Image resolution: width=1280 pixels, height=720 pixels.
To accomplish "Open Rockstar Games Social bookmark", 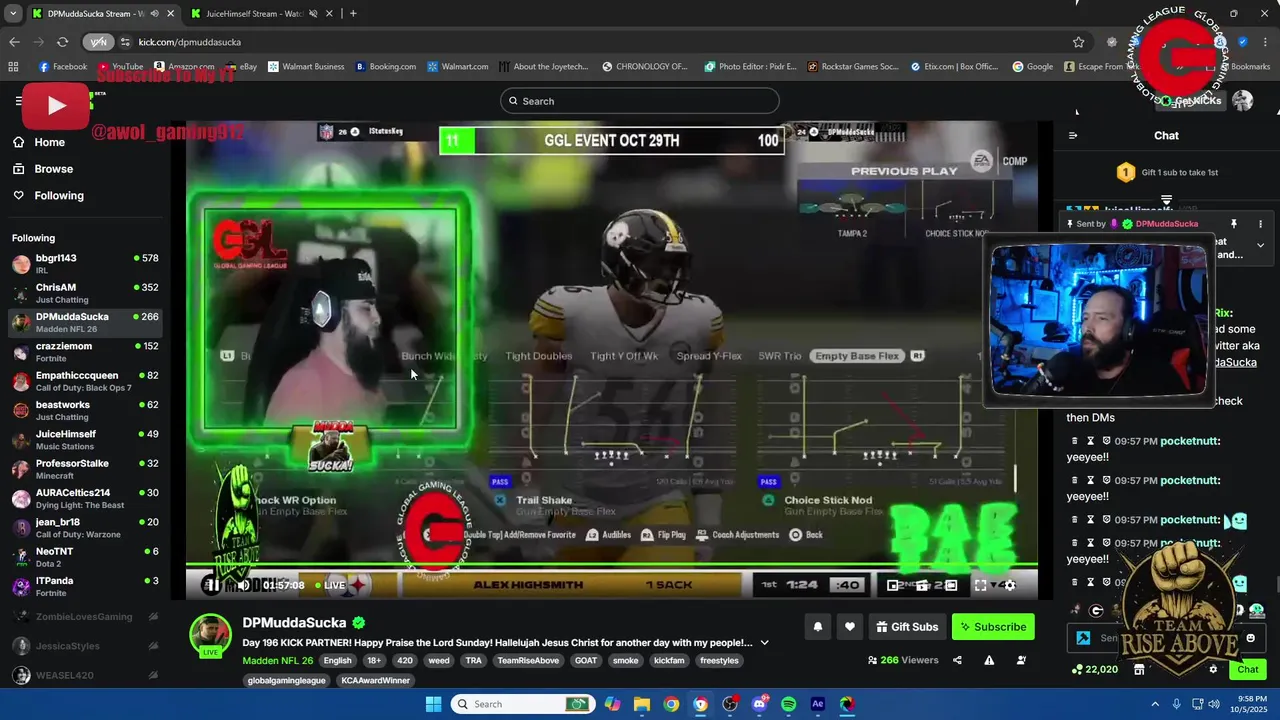I will (x=852, y=67).
